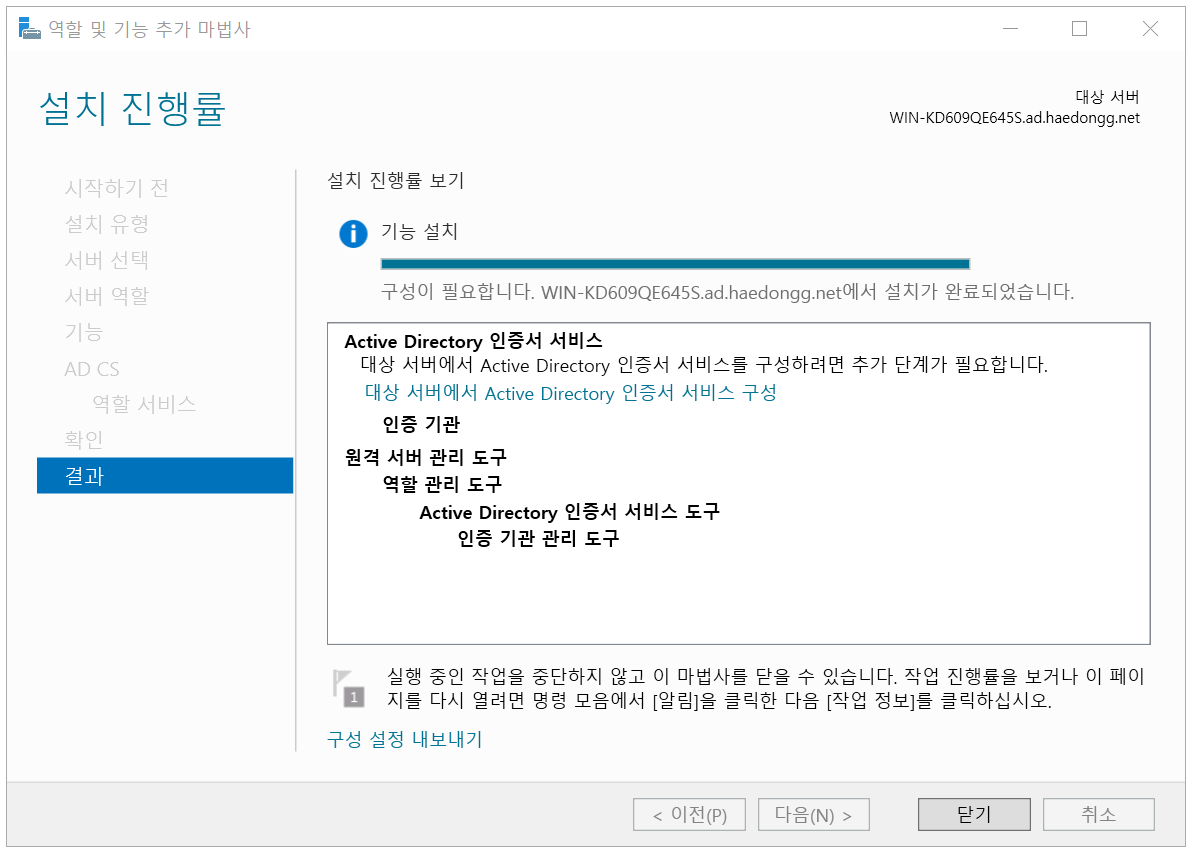
Task: Minimize the 역할 및 기능 추가 마법사 window
Action: [1010, 29]
